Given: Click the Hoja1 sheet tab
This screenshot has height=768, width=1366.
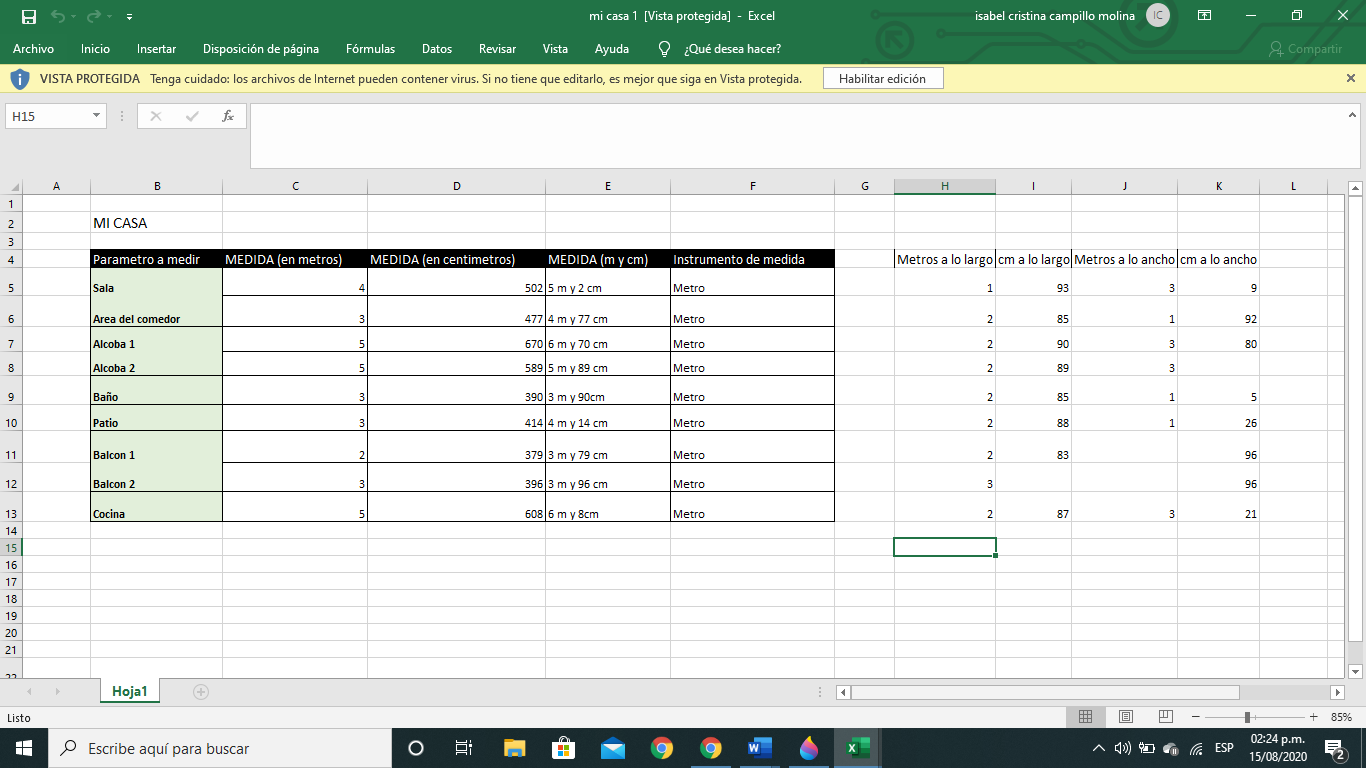Looking at the screenshot, I should pos(130,691).
